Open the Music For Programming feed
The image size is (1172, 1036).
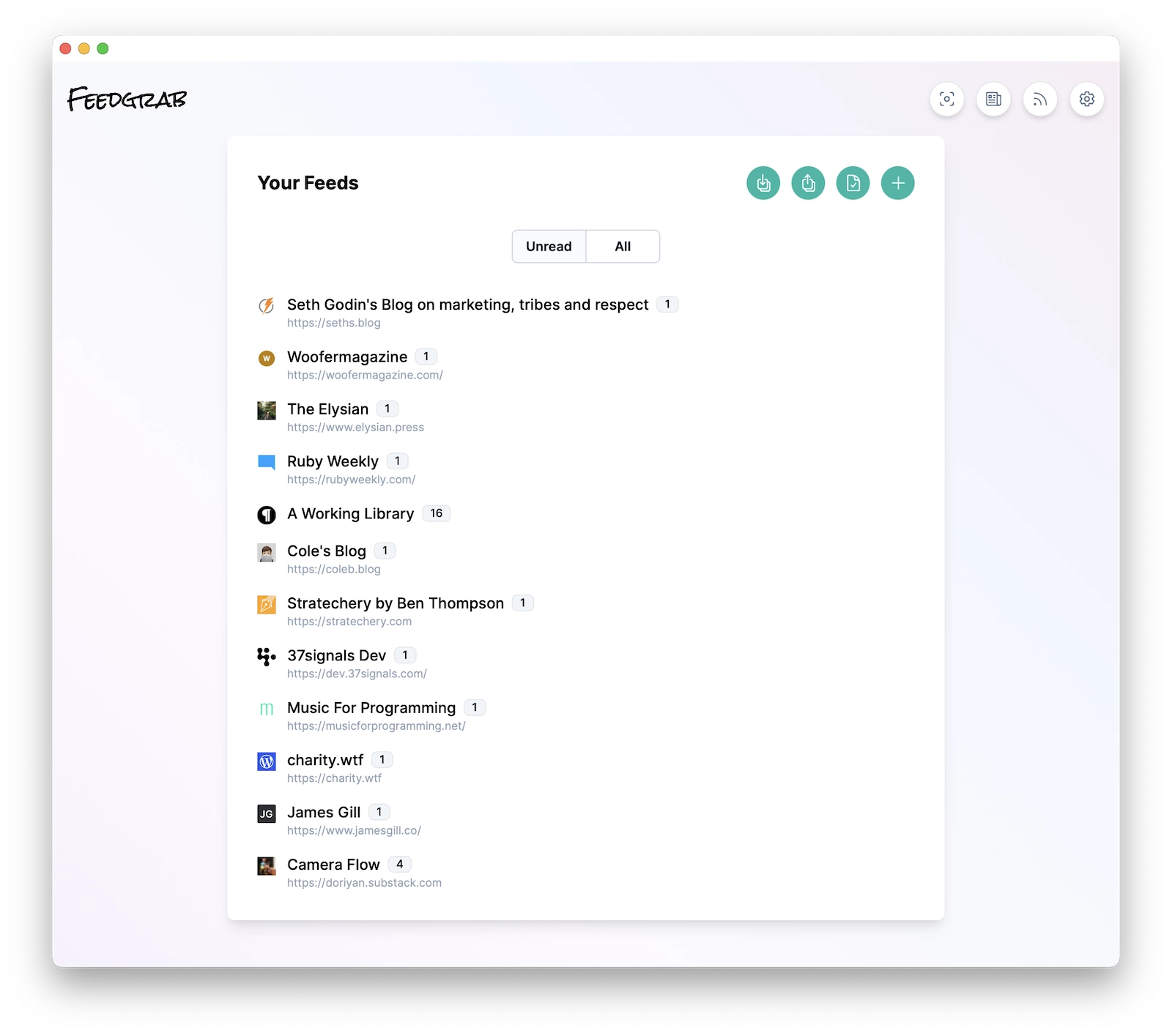coord(371,707)
